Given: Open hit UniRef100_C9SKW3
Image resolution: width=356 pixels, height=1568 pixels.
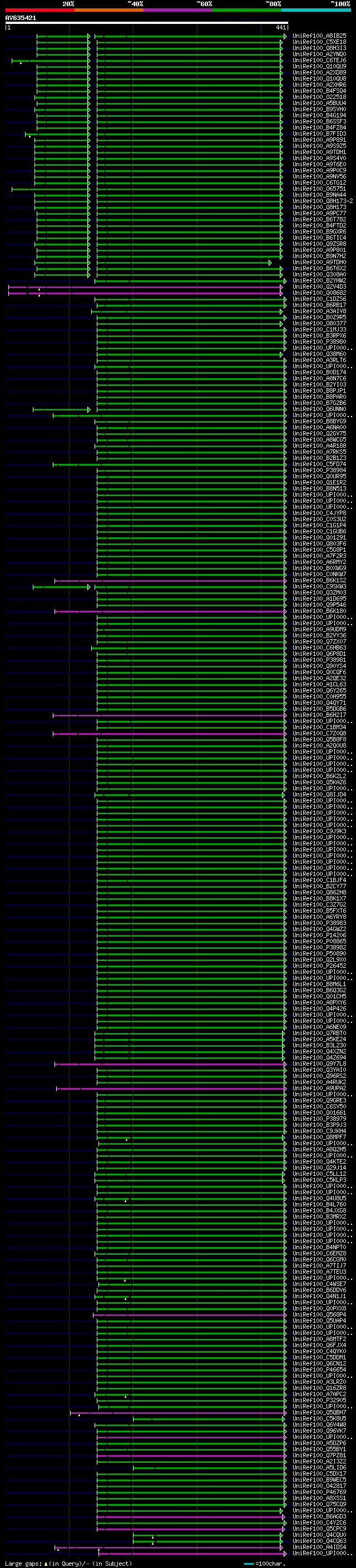Looking at the screenshot, I should pos(319,587).
